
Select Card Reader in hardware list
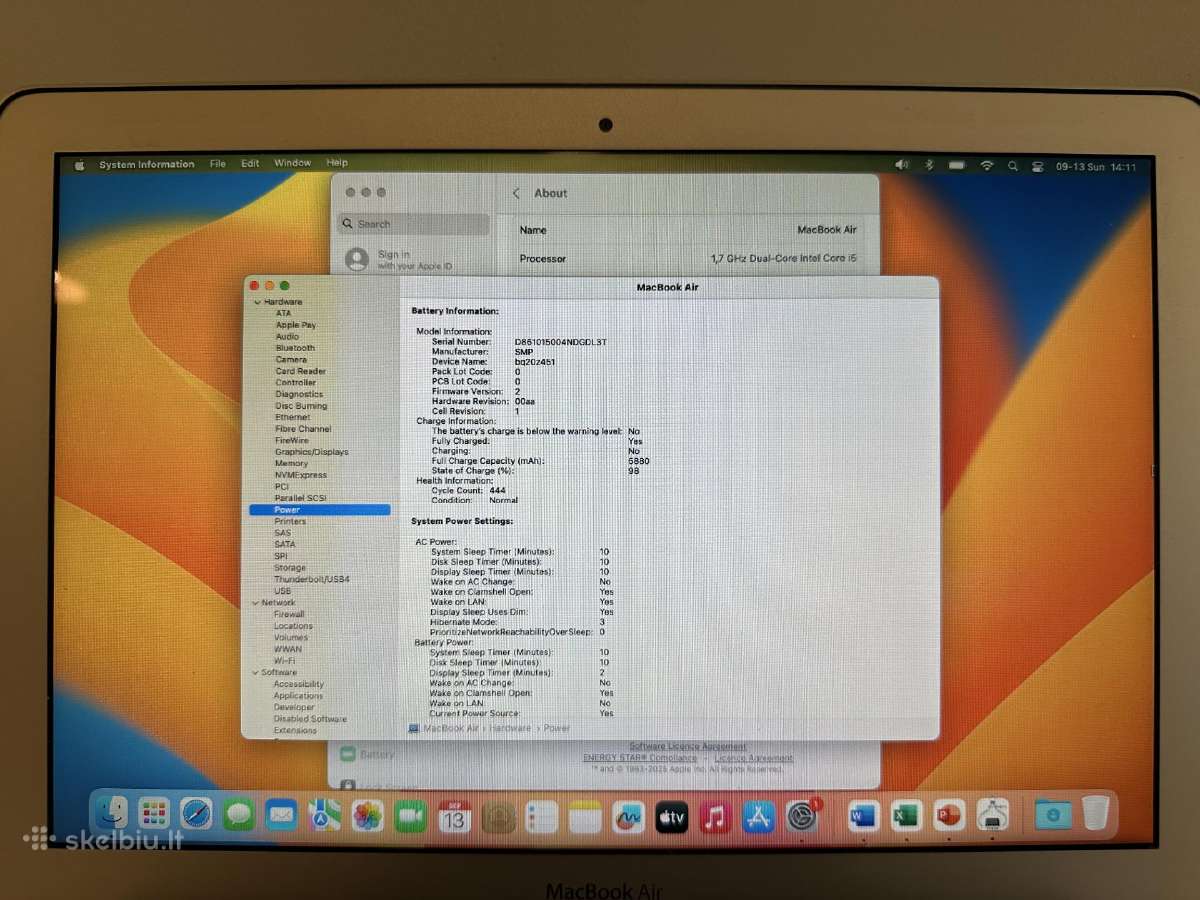[301, 371]
